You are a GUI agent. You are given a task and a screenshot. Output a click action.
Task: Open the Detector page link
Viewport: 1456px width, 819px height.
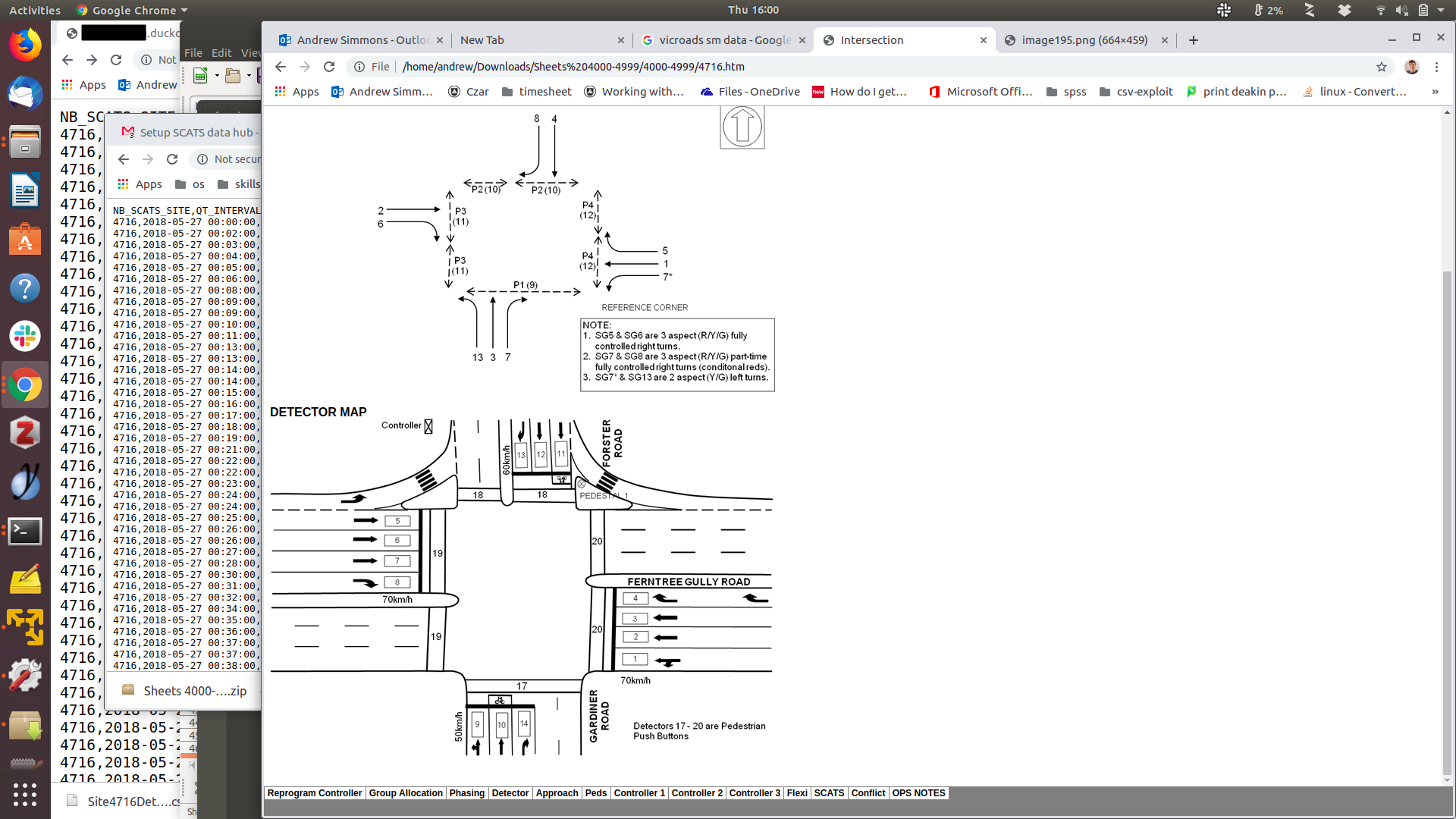(510, 793)
